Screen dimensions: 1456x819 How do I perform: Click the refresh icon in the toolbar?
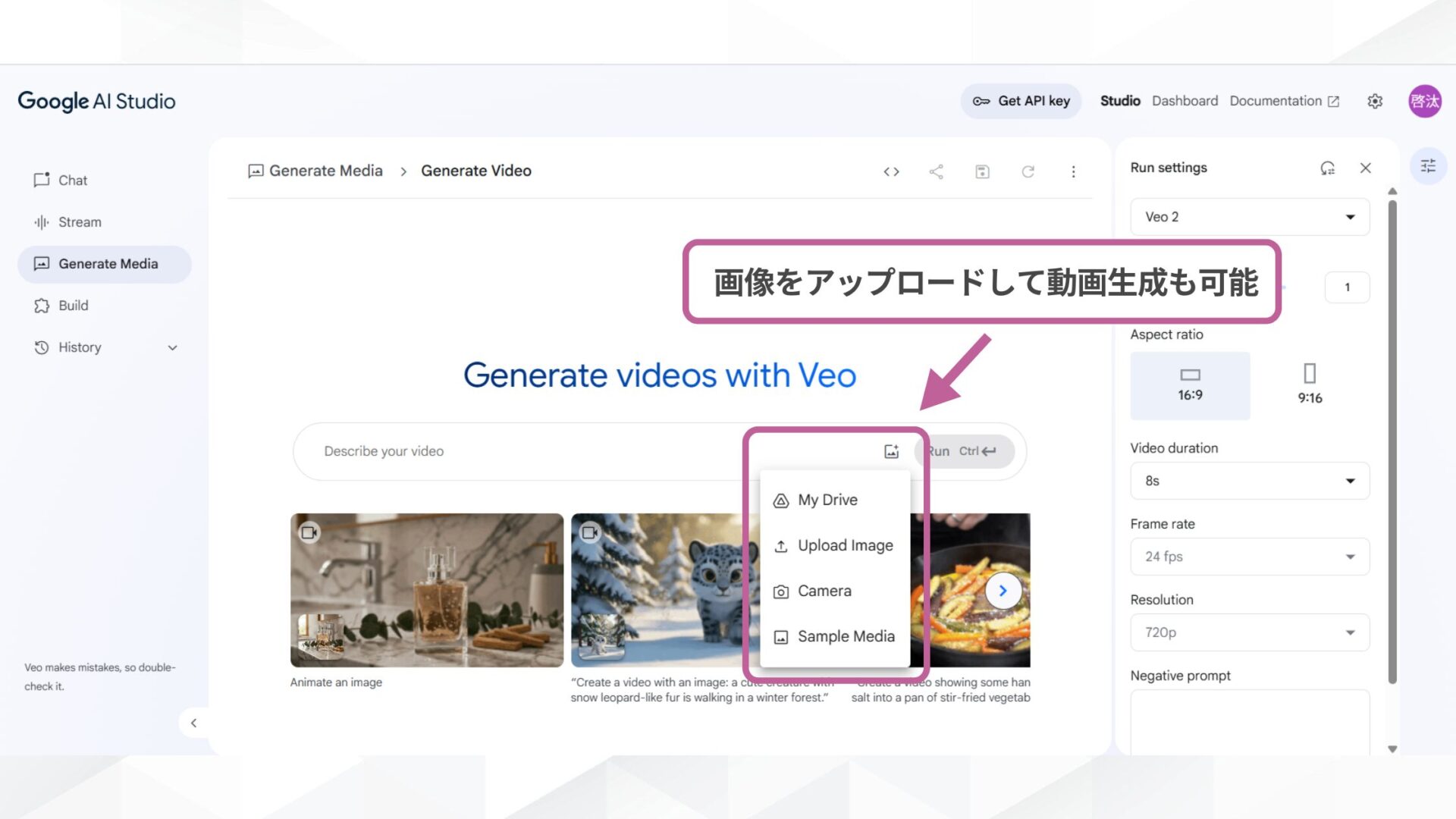(1028, 171)
